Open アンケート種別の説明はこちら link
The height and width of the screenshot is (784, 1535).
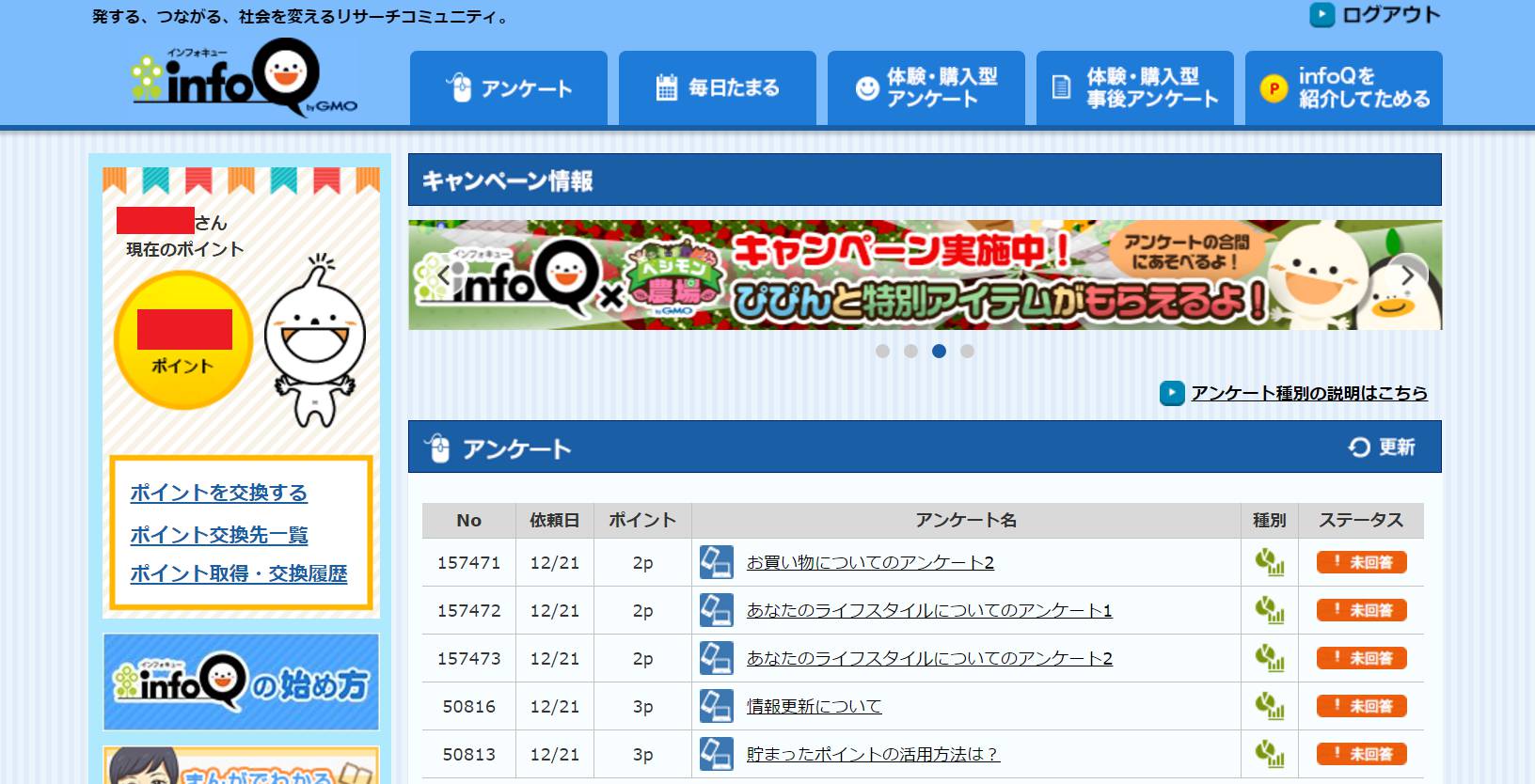[x=1309, y=393]
